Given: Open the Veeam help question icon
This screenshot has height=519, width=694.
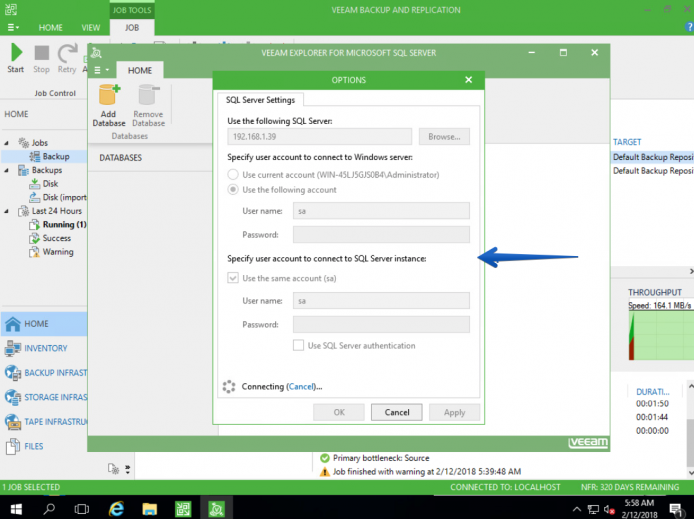Looking at the screenshot, I should 689,27.
